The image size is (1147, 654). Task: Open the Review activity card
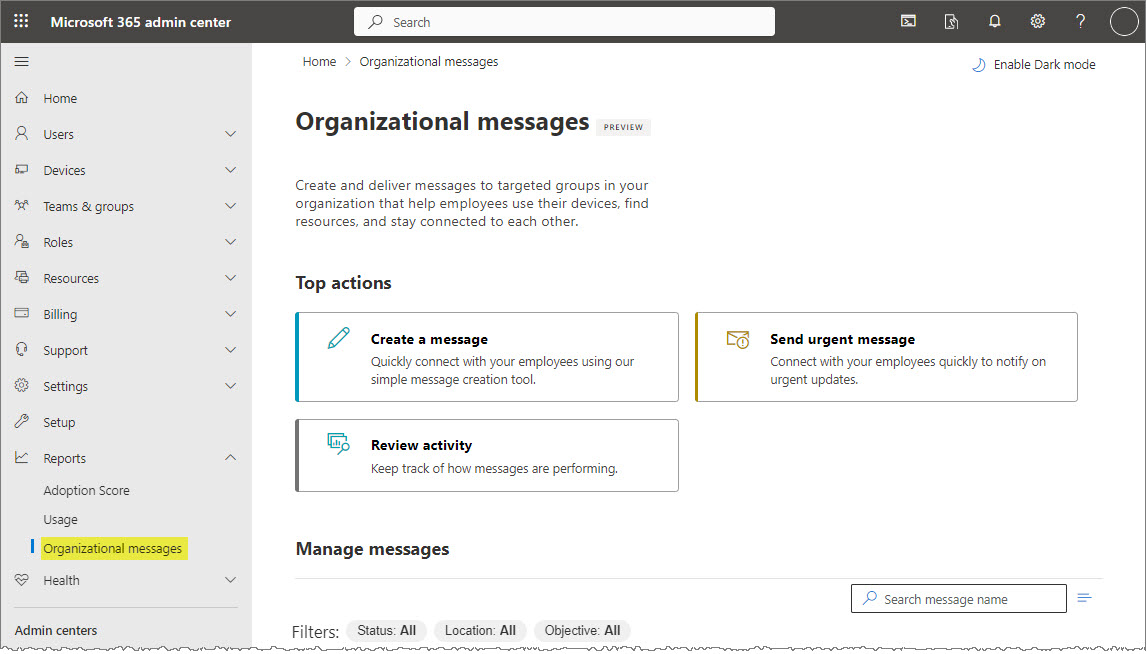click(x=487, y=455)
